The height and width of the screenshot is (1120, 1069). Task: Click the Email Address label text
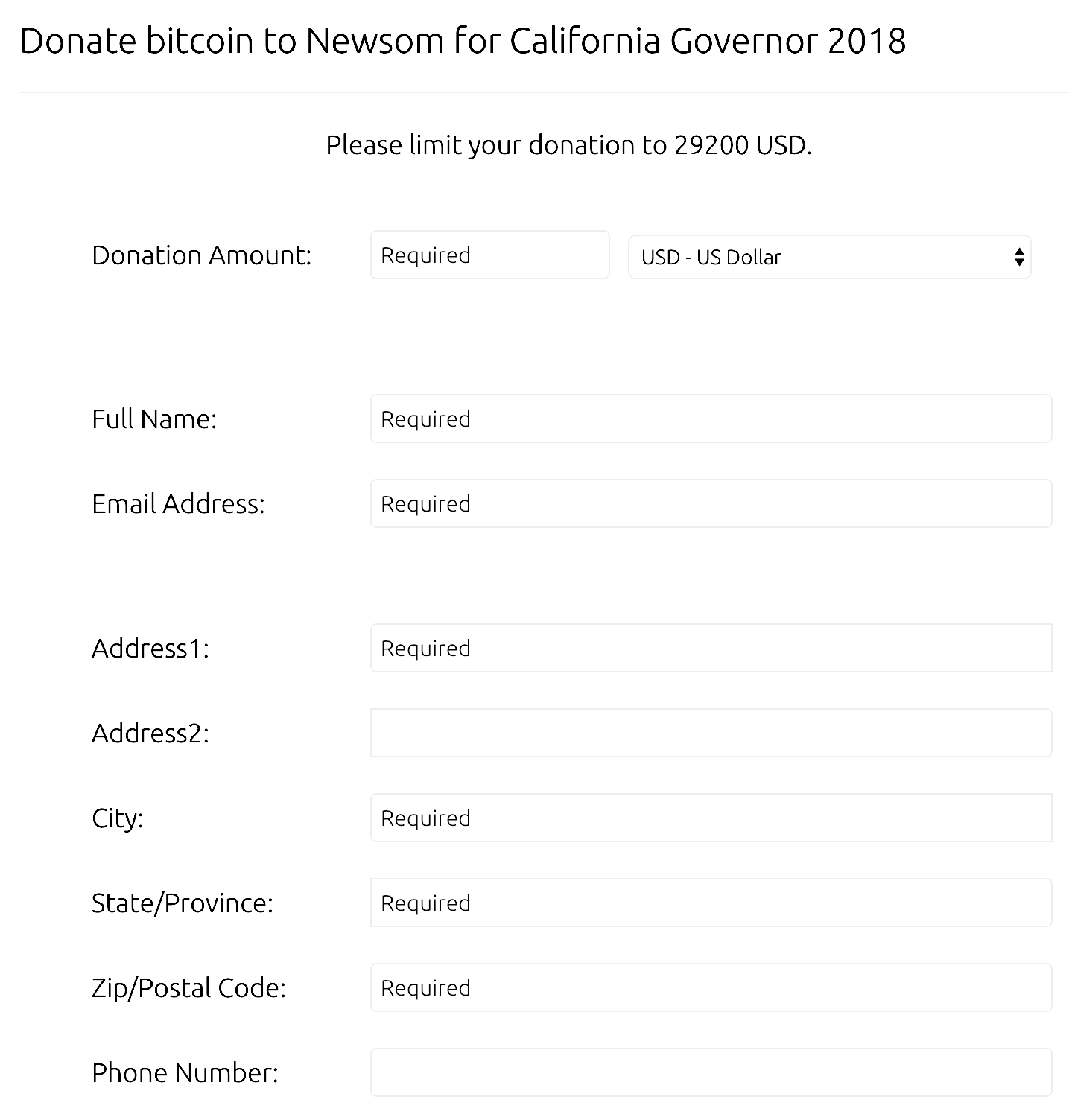point(178,504)
